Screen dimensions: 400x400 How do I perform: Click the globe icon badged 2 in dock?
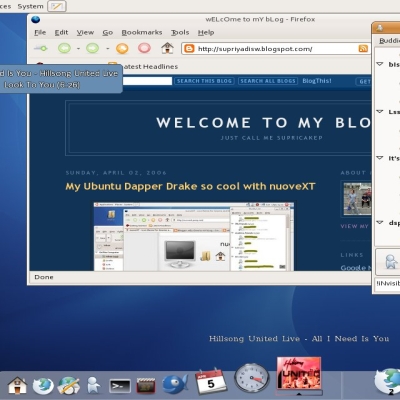click(387, 382)
